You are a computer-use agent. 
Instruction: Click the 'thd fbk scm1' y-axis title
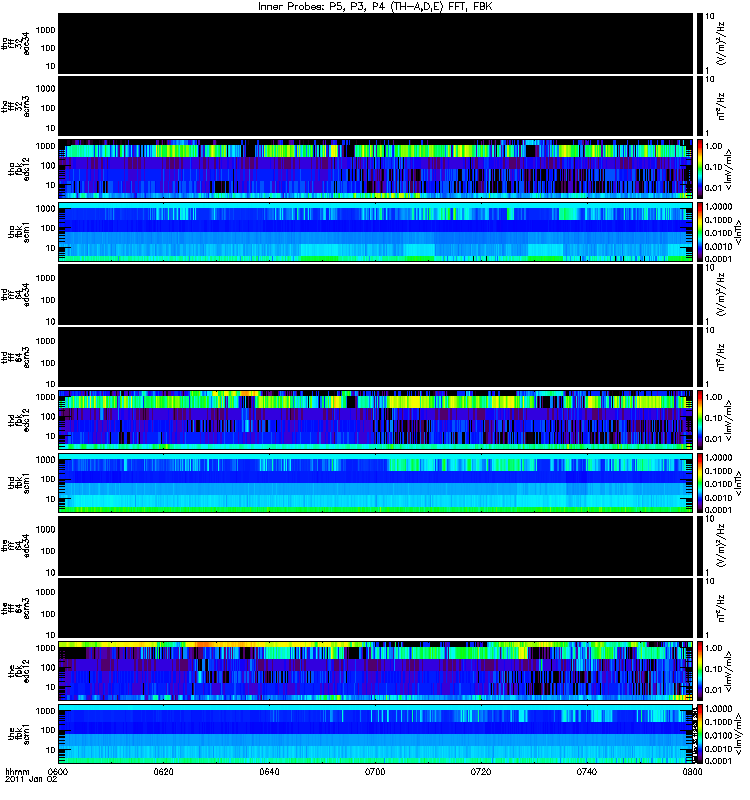click(19, 483)
